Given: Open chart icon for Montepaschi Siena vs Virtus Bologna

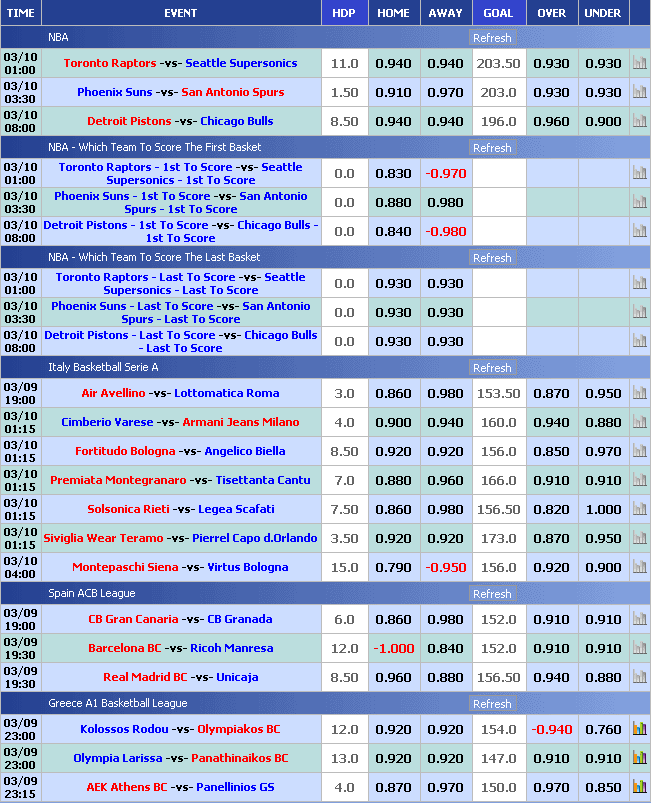Looking at the screenshot, I should click(639, 567).
